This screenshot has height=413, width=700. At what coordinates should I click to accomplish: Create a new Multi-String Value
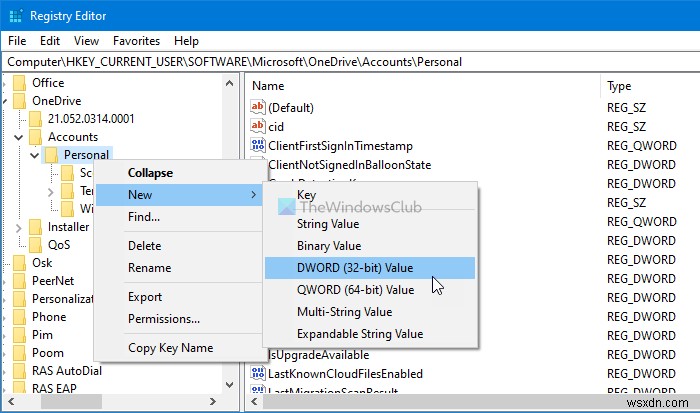click(x=370, y=312)
